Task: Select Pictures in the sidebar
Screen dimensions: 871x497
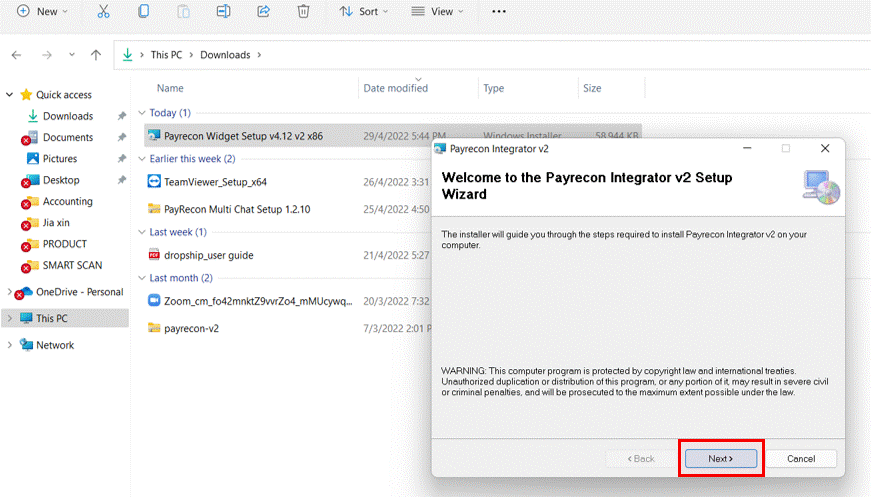Action: [x=60, y=159]
